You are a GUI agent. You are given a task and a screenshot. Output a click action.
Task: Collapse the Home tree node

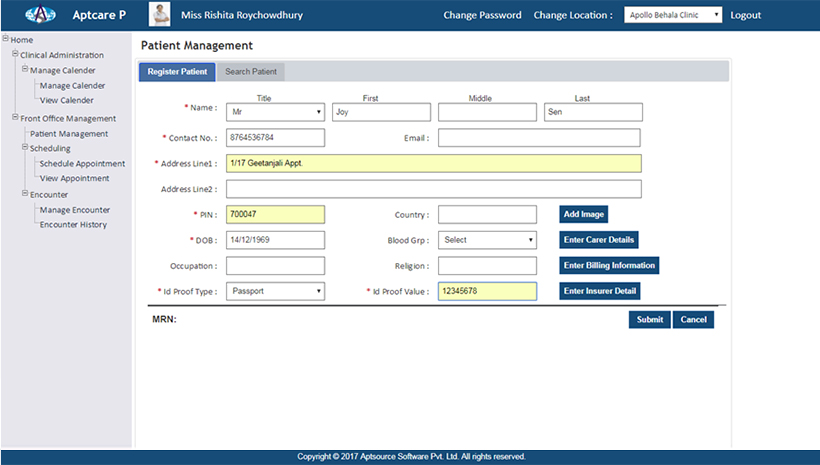[x=5, y=39]
